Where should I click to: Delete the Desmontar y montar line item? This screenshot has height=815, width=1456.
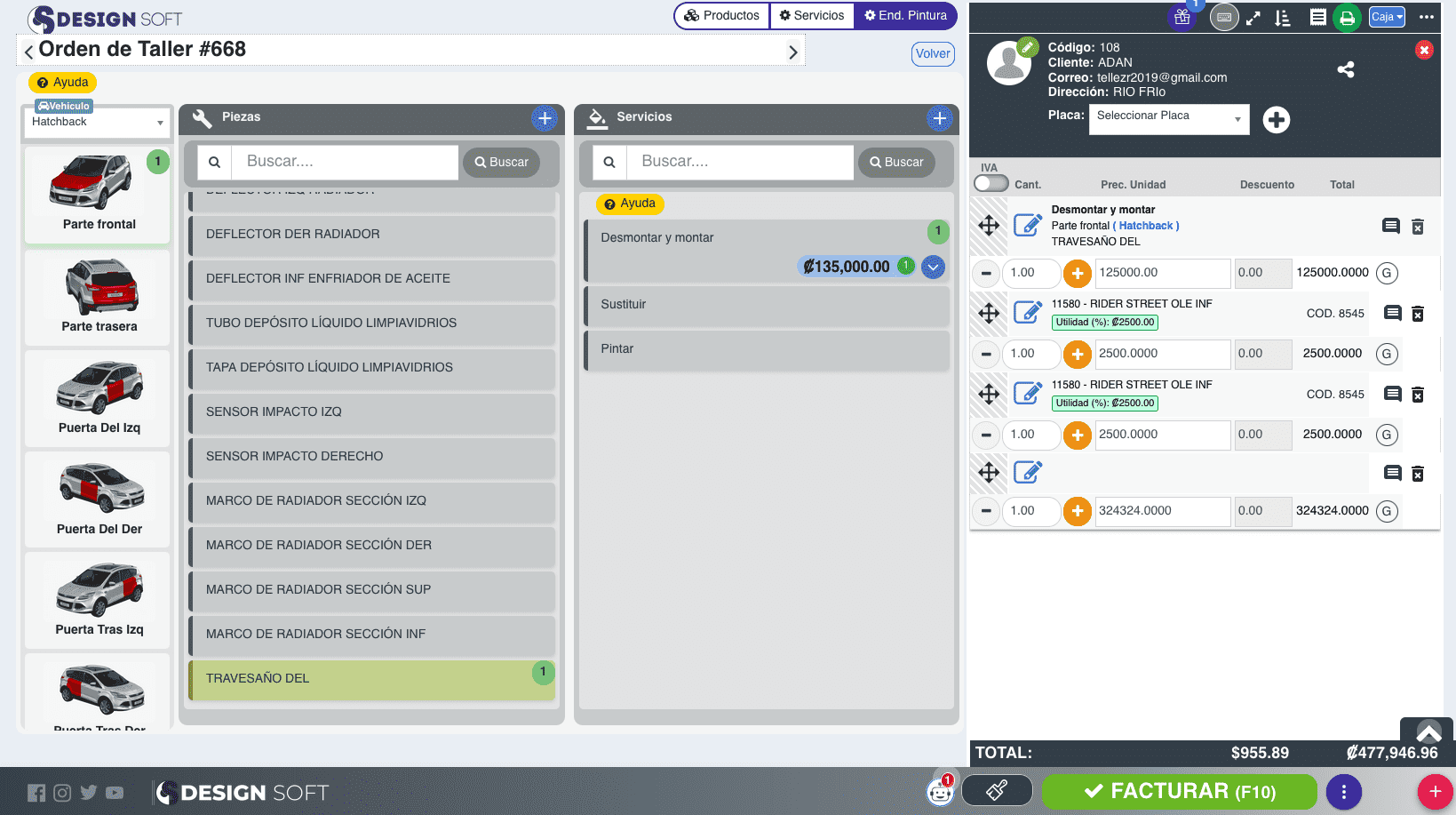click(x=1418, y=227)
